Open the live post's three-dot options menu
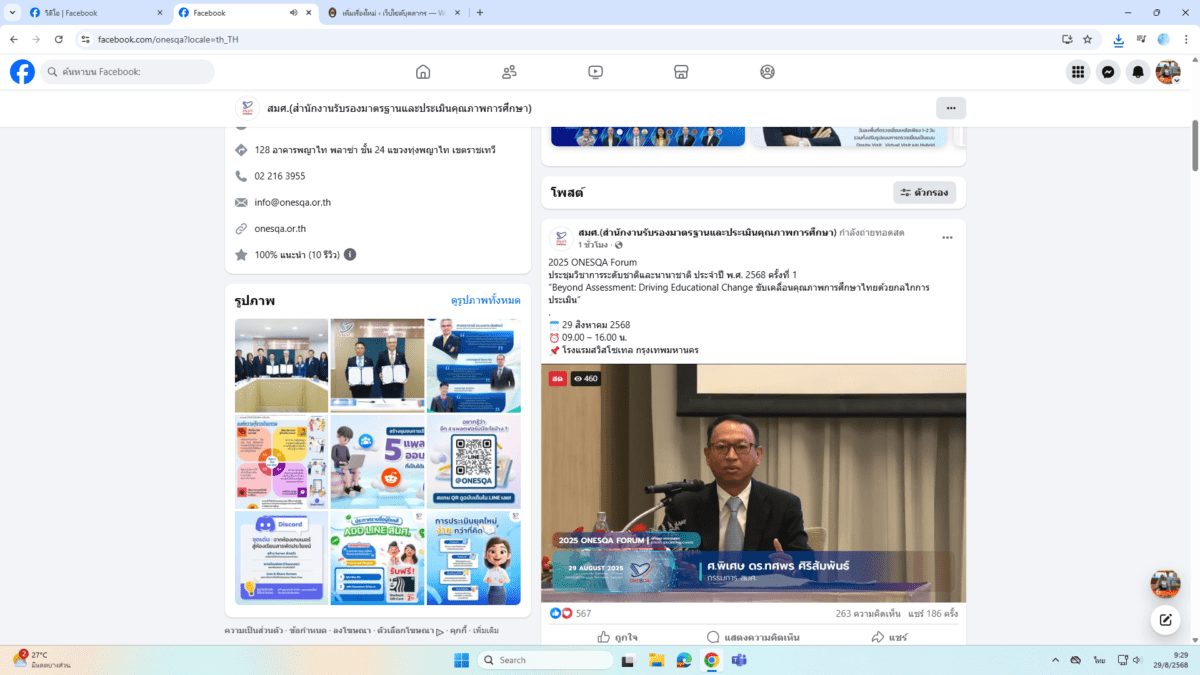The height and width of the screenshot is (675, 1200). pyautogui.click(x=947, y=238)
